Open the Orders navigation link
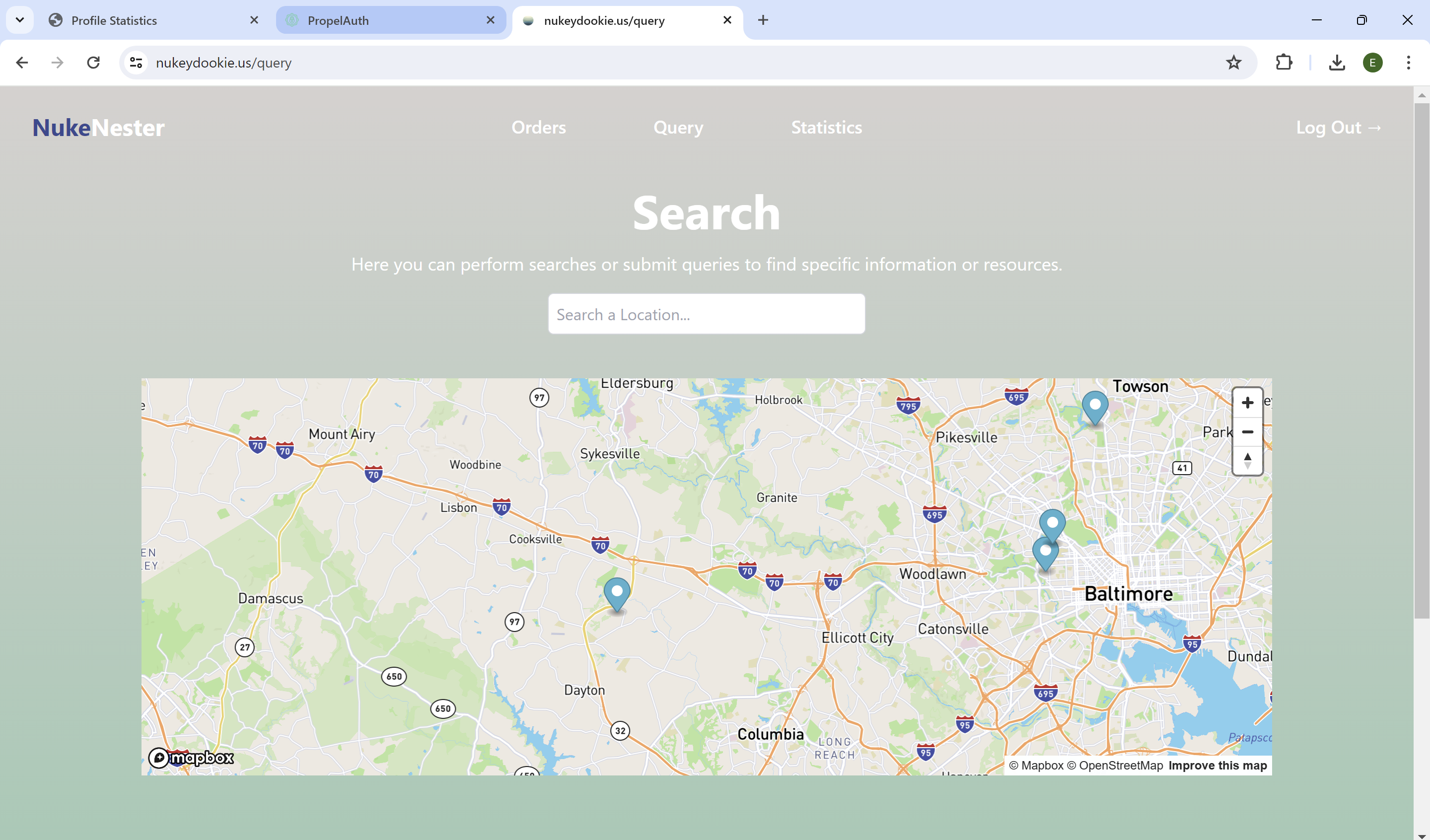This screenshot has height=840, width=1430. (x=538, y=127)
